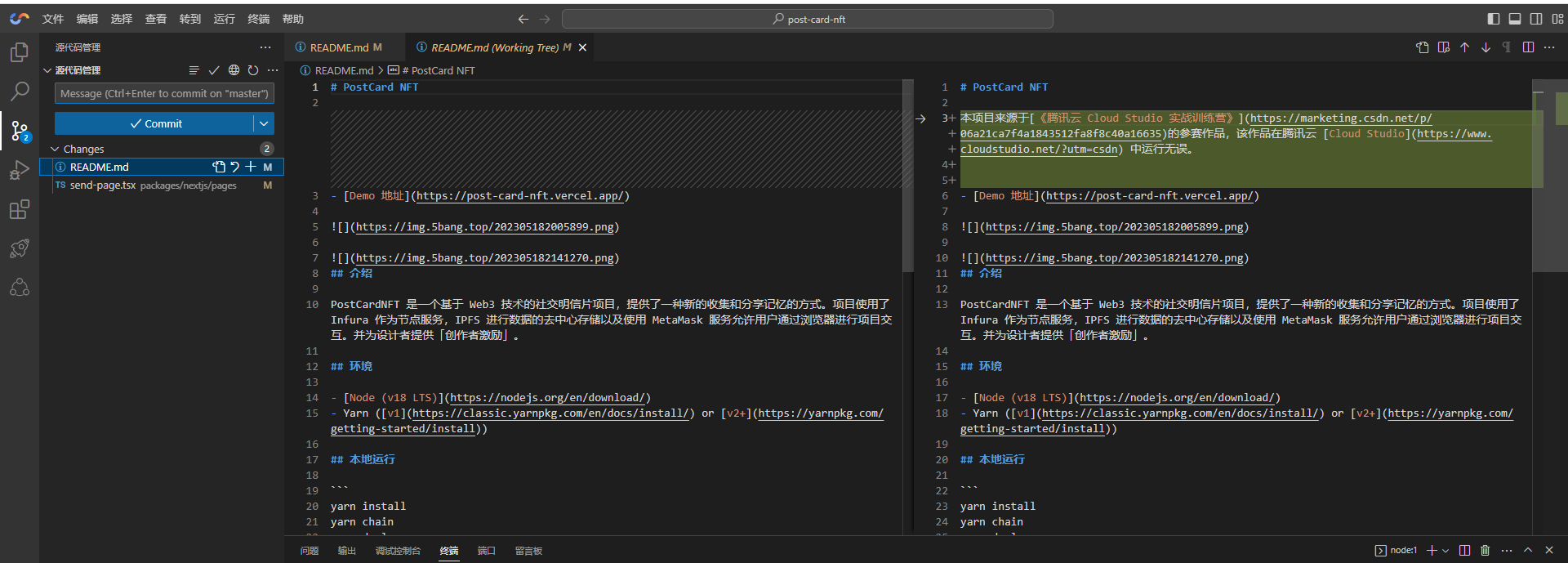Open the Source Control view icon
This screenshot has width=1568, height=563.
[20, 131]
